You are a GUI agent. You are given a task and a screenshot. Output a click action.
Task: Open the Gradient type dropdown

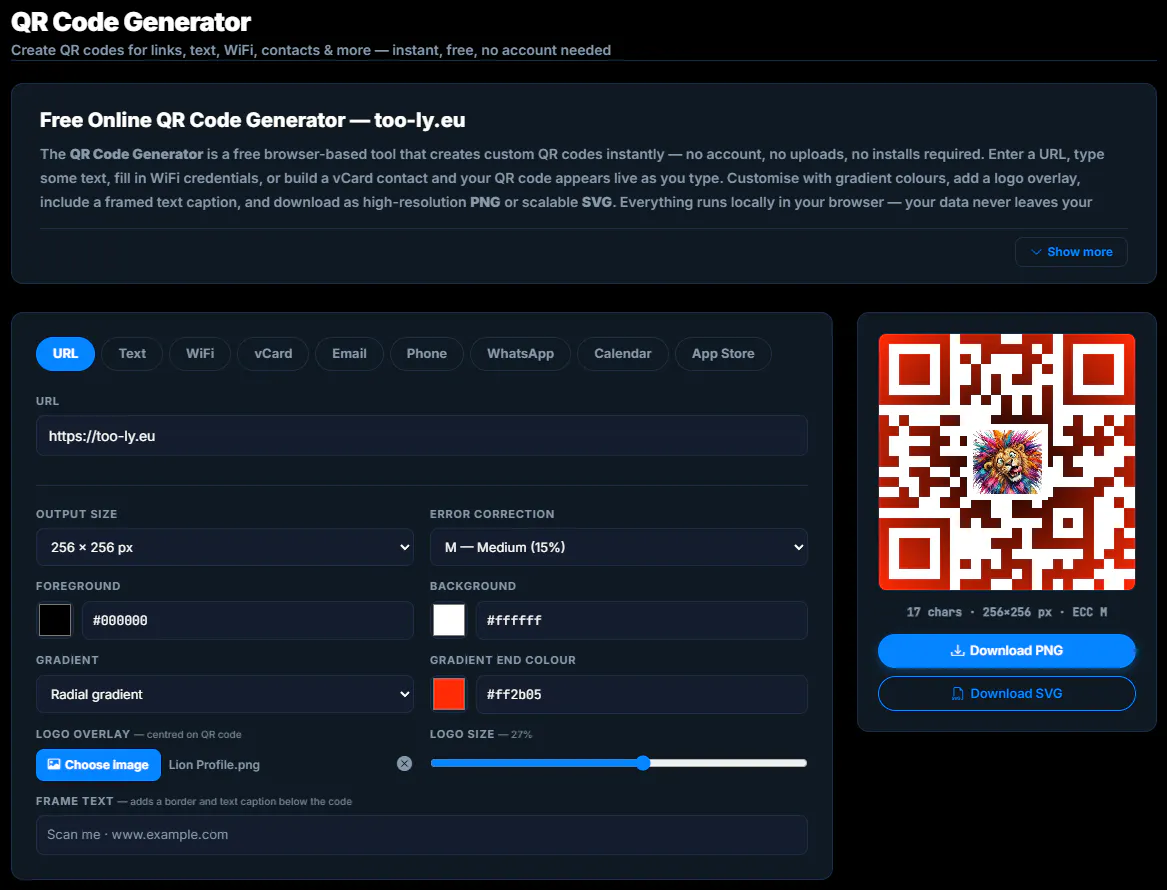(x=225, y=694)
